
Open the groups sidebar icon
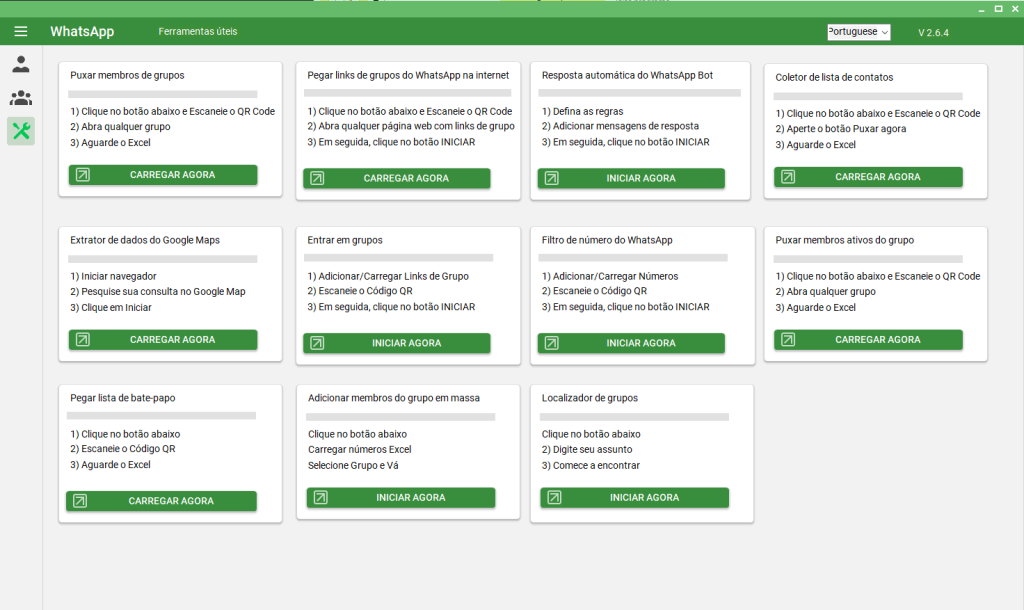click(21, 98)
